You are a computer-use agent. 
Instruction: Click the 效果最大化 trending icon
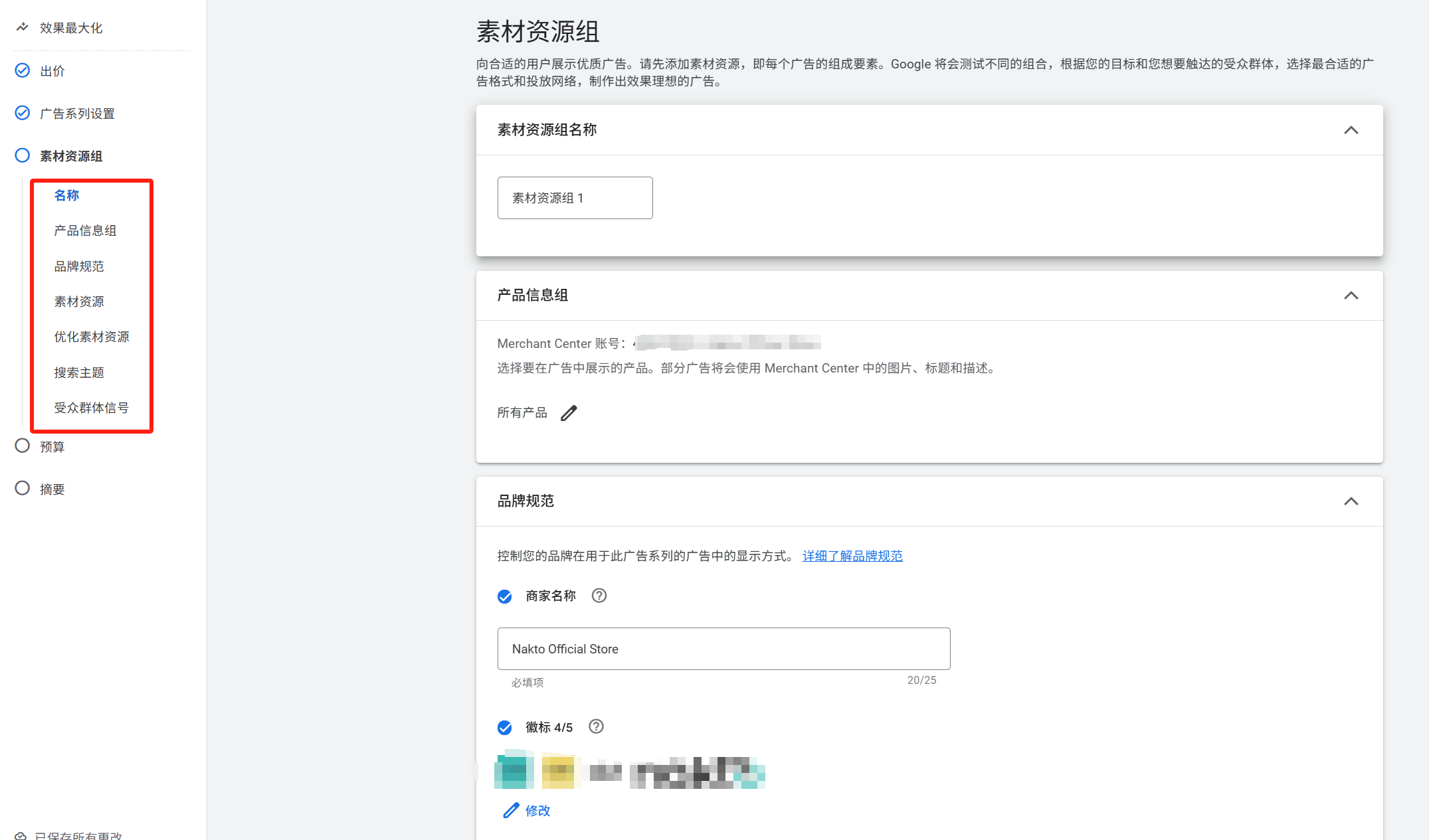(x=22, y=27)
